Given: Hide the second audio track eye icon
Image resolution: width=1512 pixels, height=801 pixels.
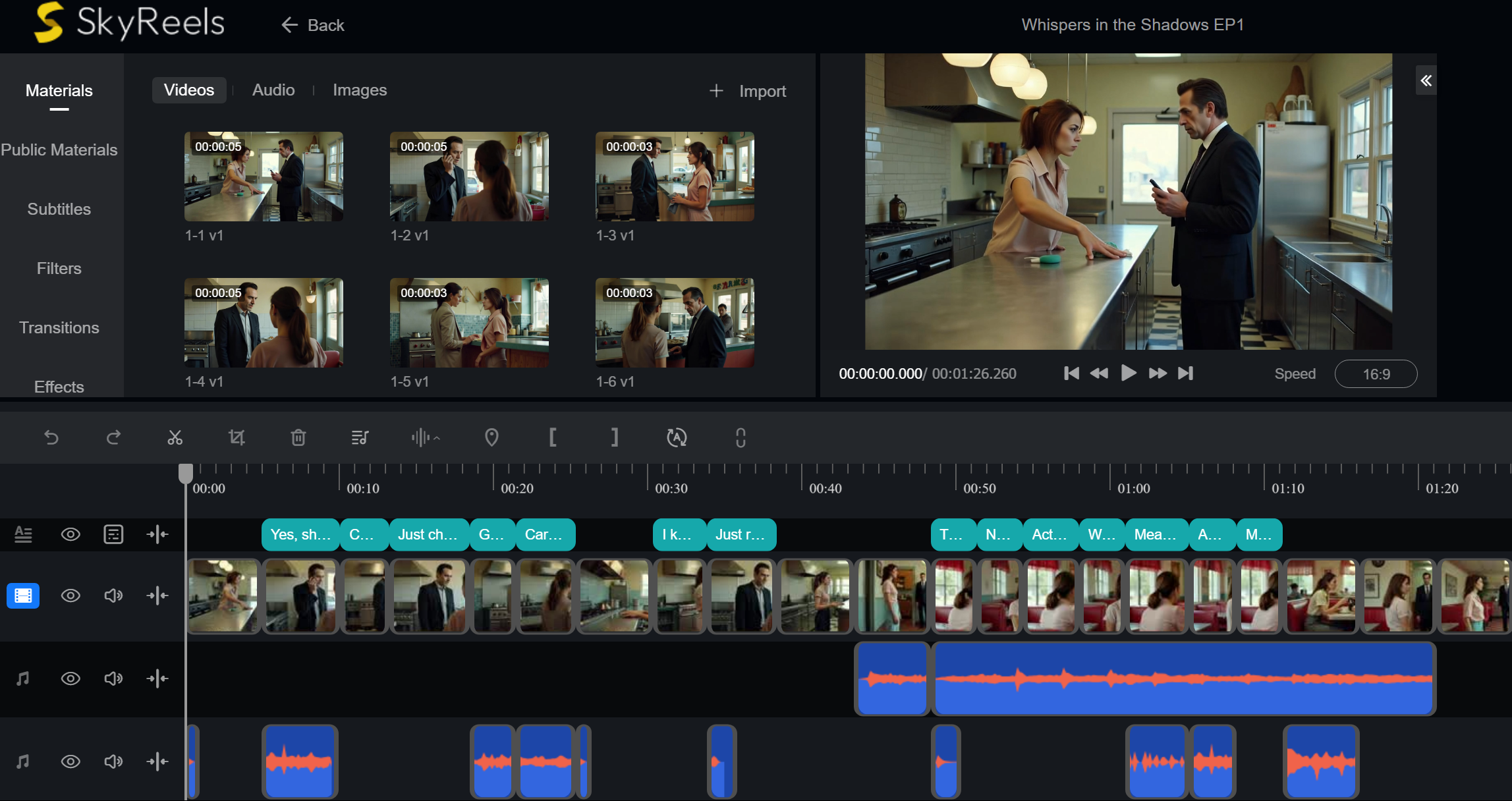Looking at the screenshot, I should 70,761.
